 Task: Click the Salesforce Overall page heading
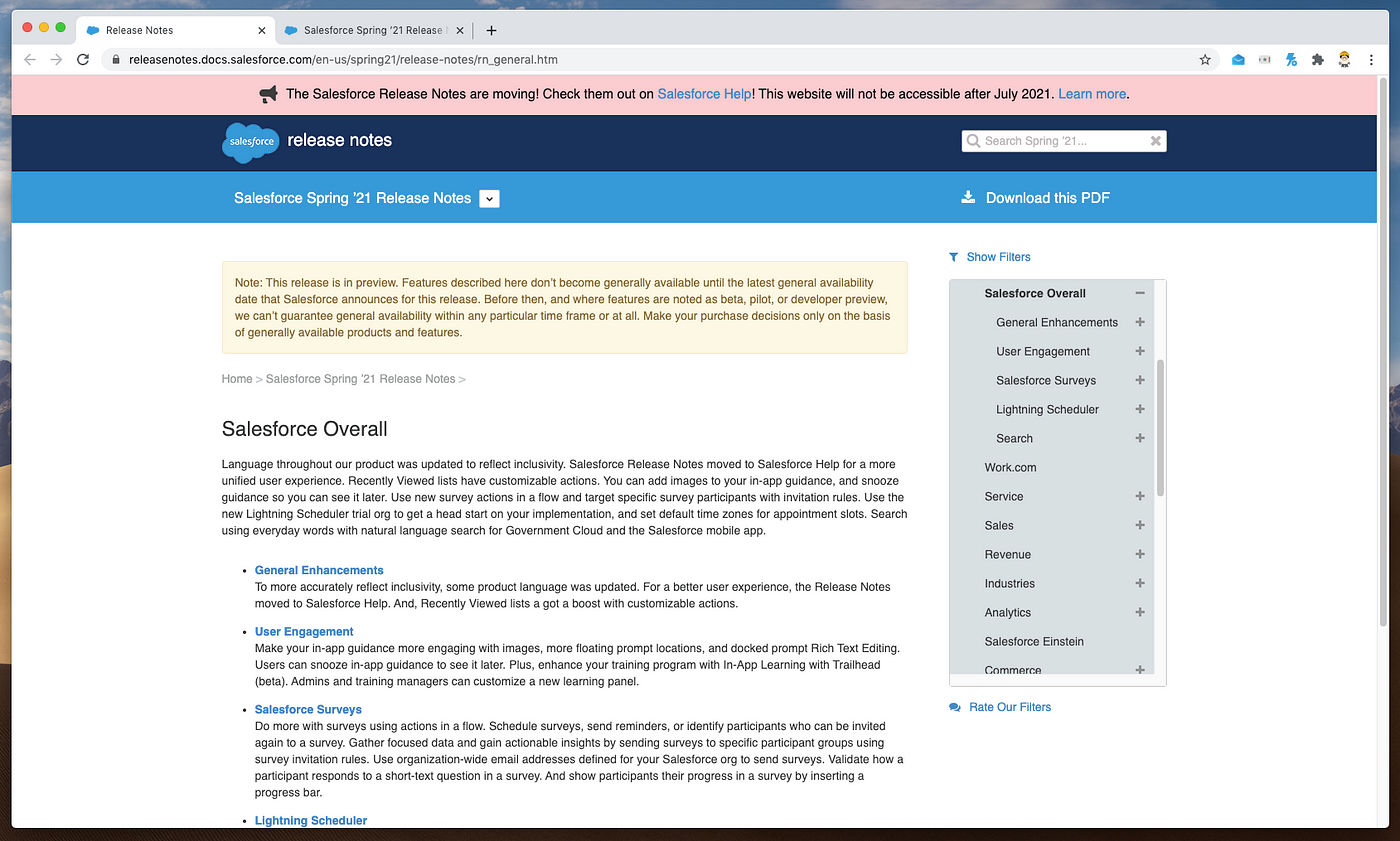(304, 429)
